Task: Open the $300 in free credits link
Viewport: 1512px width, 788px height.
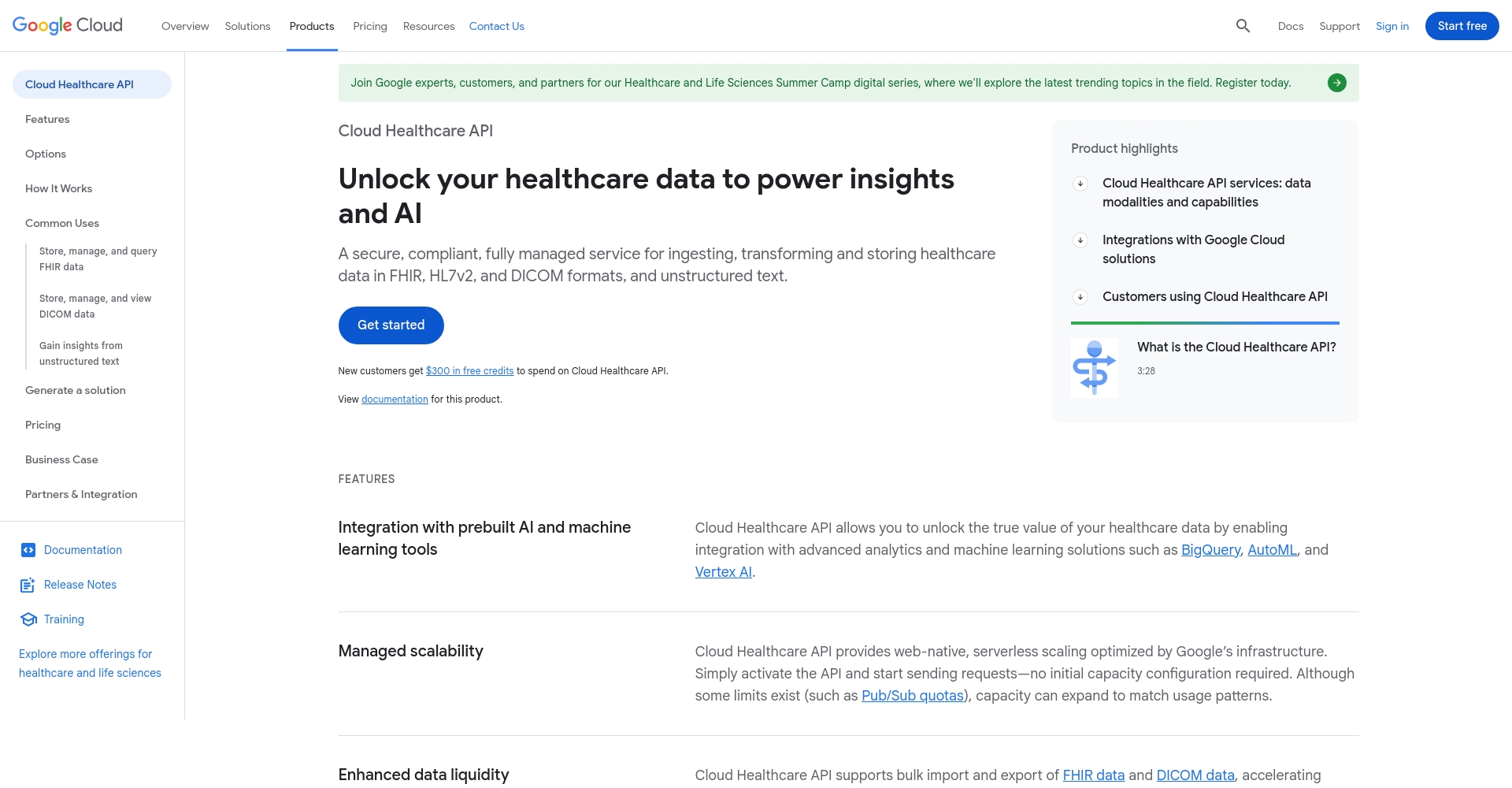Action: point(469,371)
